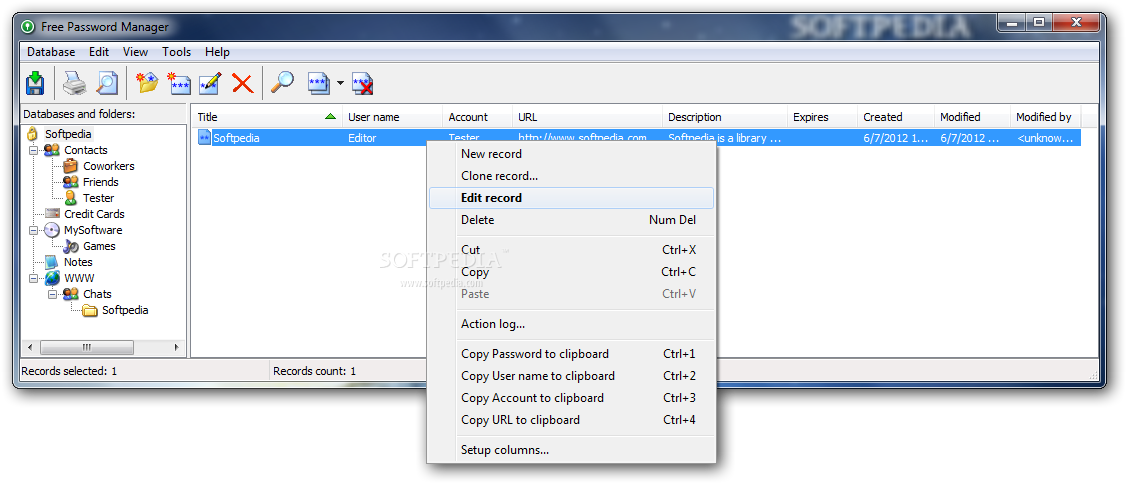Click the New folder toolbar icon
Screen dimensions: 1127x484
(147, 83)
